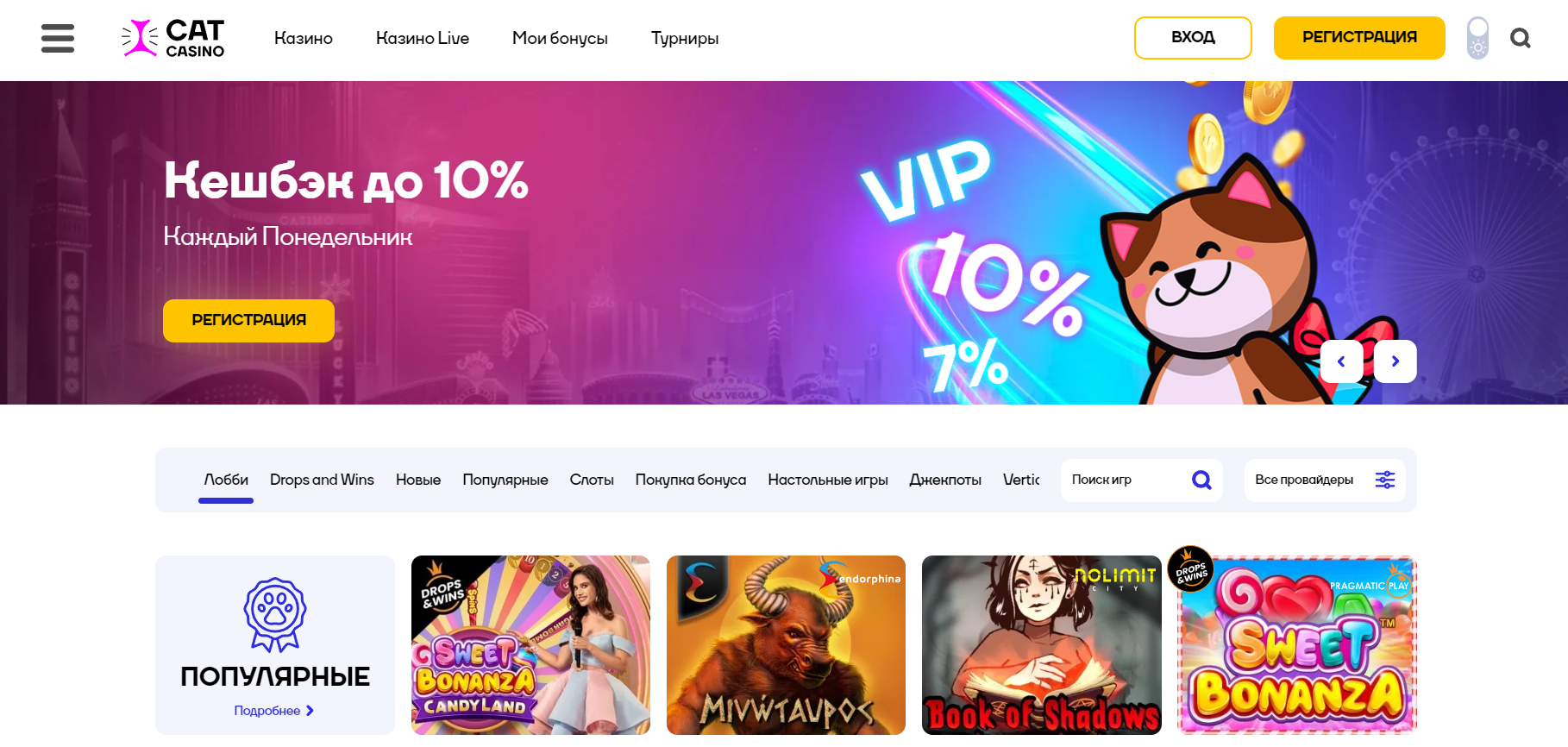
Task: Show previous banner slide
Action: click(x=1341, y=361)
